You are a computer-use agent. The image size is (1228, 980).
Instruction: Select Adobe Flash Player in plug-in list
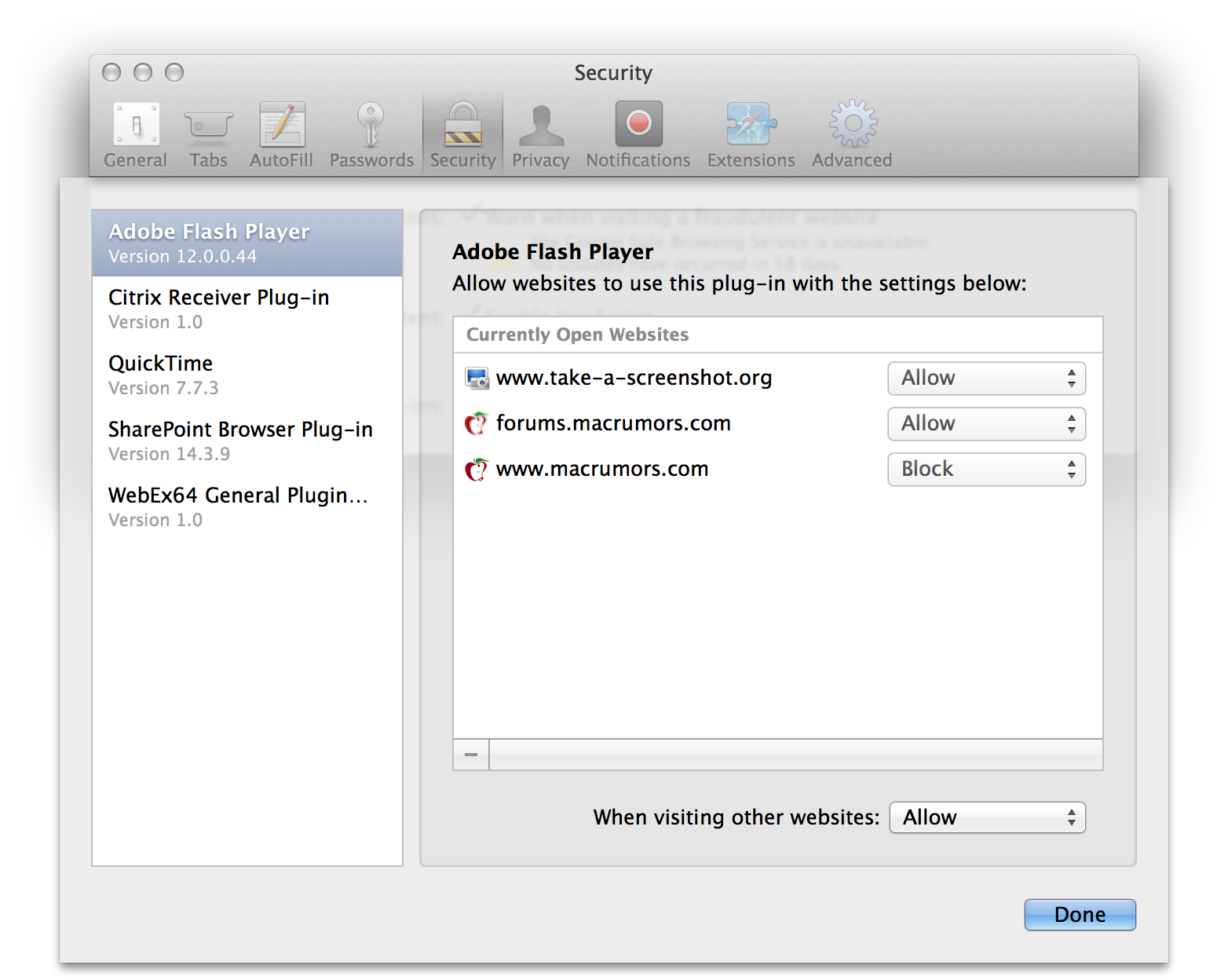pos(247,243)
